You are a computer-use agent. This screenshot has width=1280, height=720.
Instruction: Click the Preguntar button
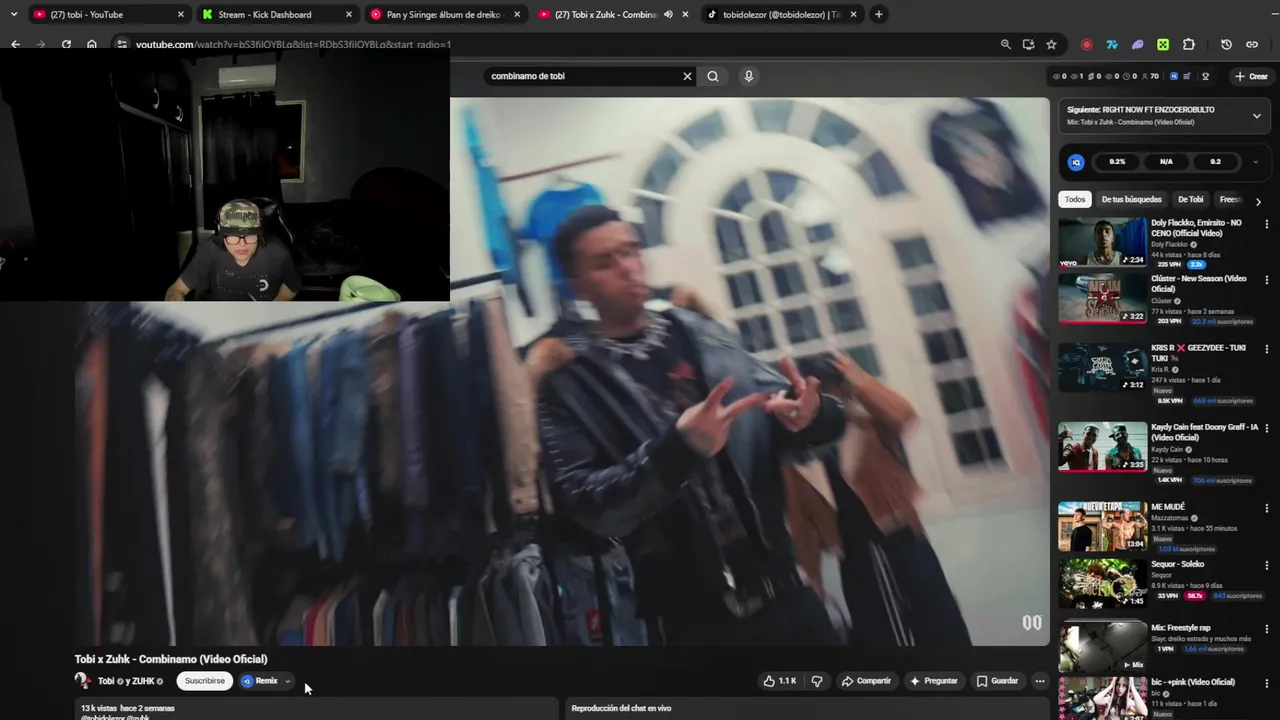pos(933,681)
